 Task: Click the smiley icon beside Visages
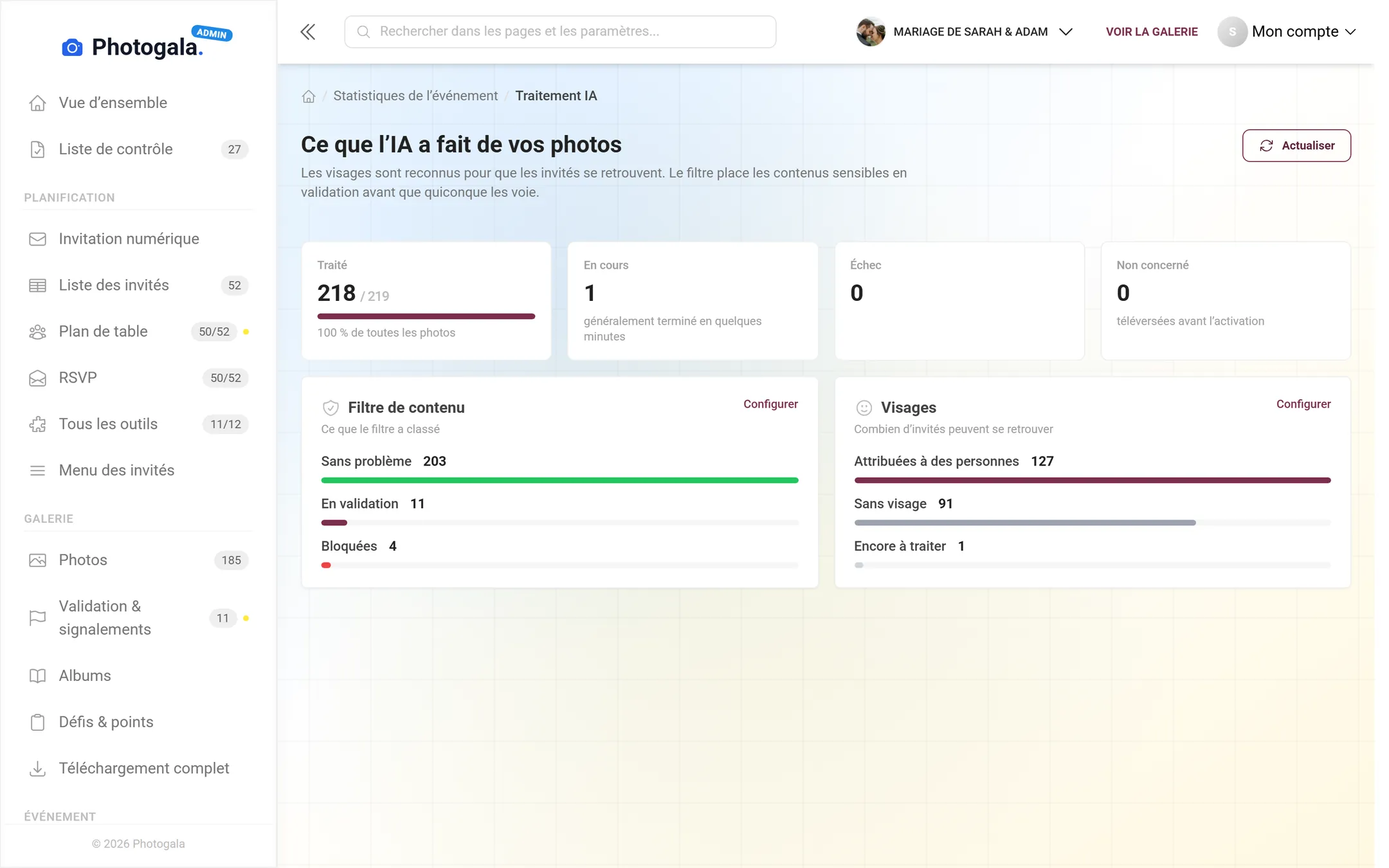[864, 408]
